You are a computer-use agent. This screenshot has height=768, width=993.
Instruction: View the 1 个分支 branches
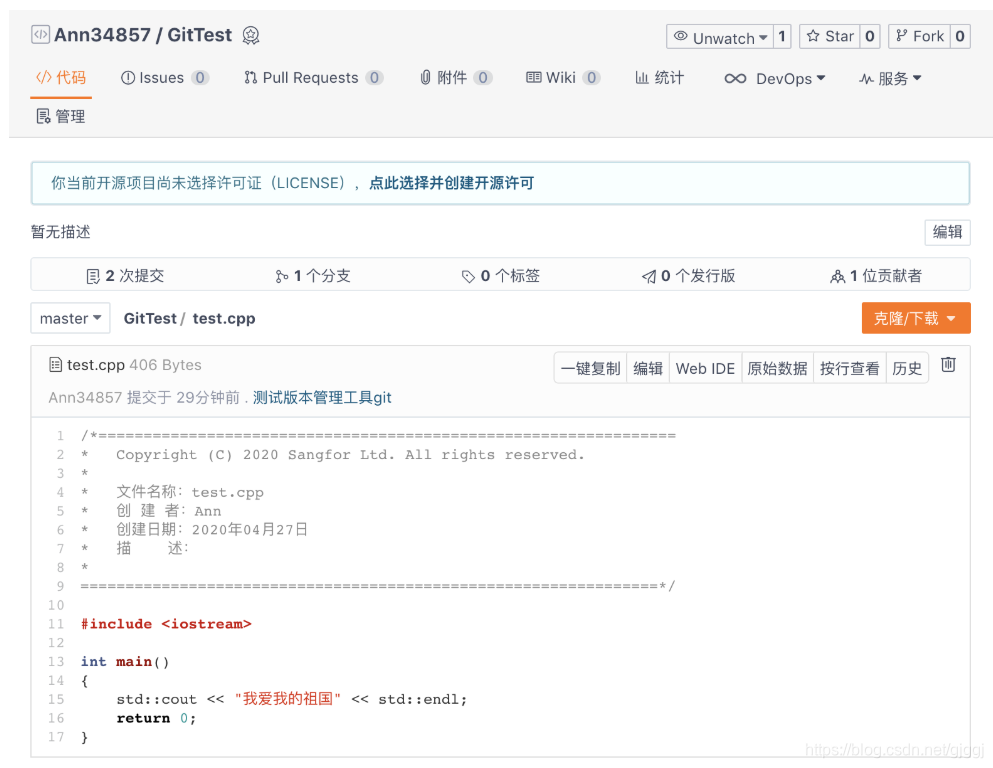(x=313, y=276)
